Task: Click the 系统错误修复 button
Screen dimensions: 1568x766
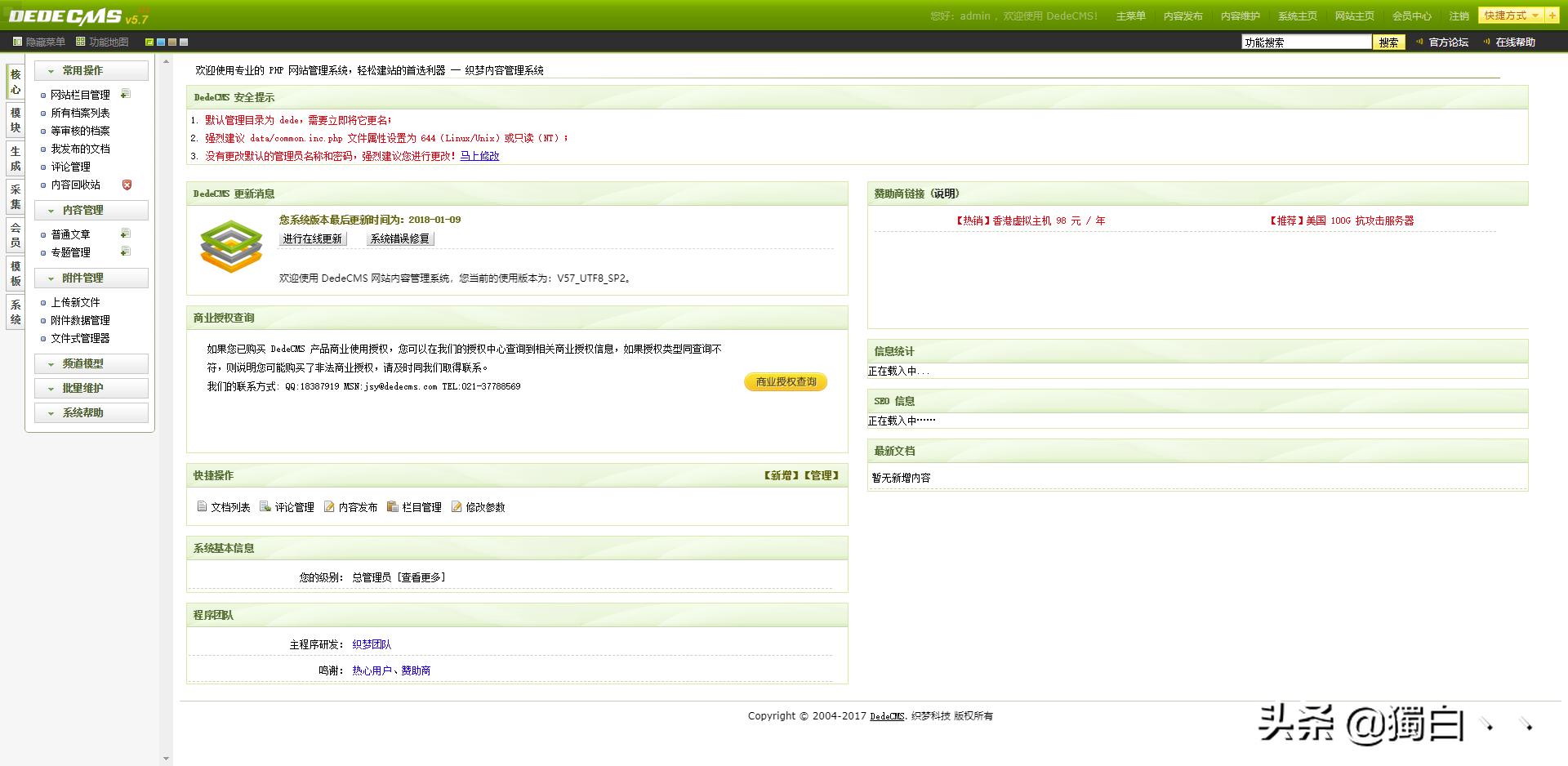Action: (400, 238)
